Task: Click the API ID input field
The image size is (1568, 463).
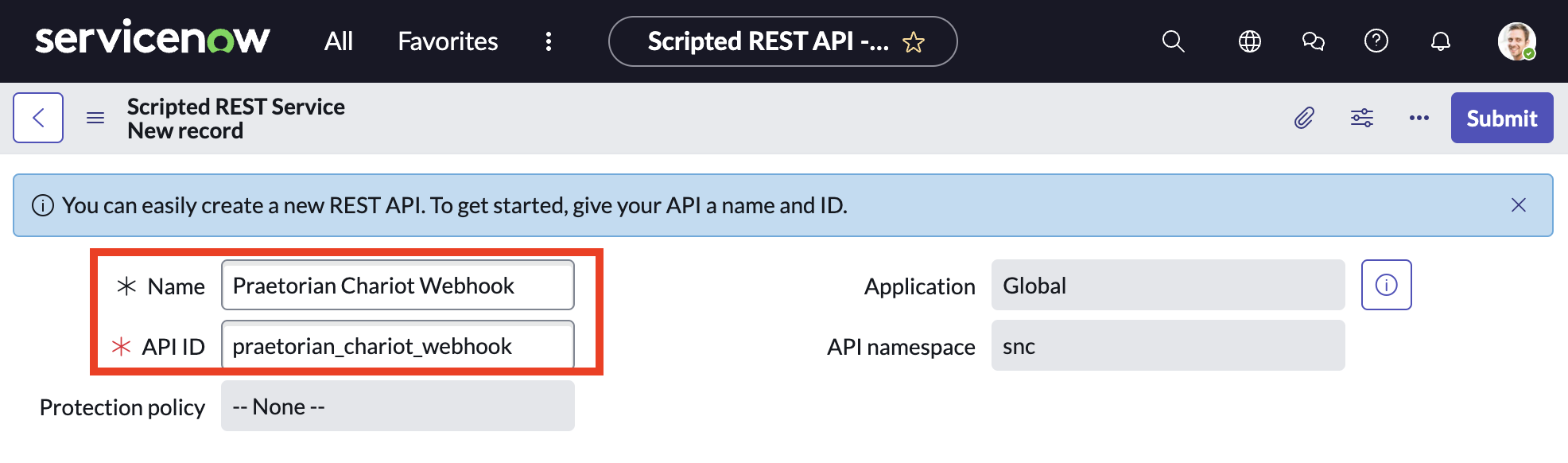Action: [398, 345]
